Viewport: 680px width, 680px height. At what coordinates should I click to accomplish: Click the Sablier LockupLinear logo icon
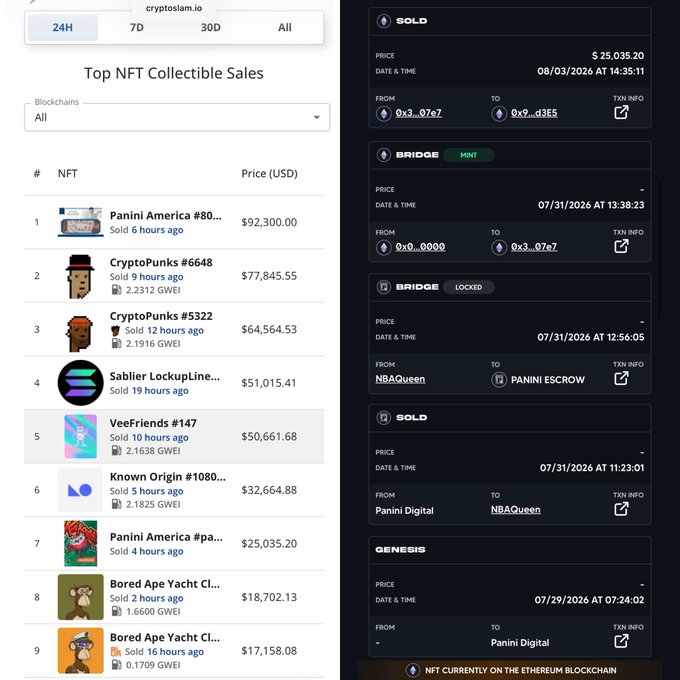[81, 383]
